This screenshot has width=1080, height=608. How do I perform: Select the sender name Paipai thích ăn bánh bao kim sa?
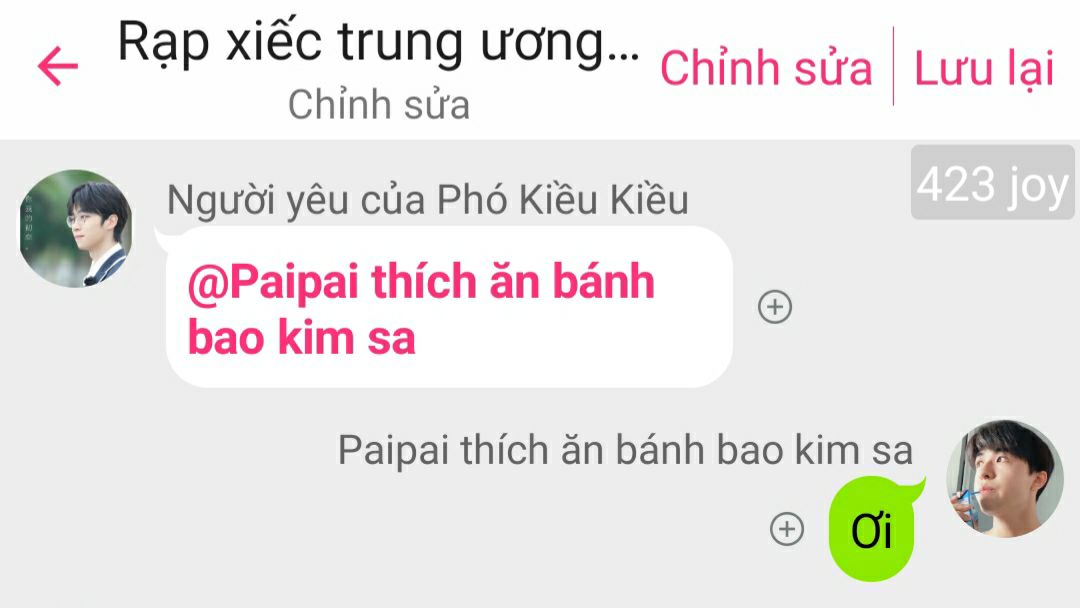625,450
